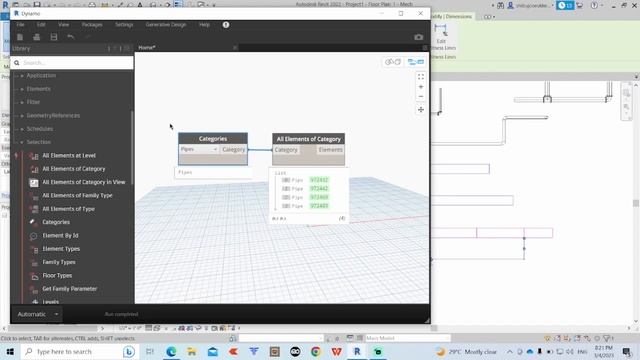Open the Pipes dropdown in Categories node
The height and width of the screenshot is (360, 640).
coord(199,150)
